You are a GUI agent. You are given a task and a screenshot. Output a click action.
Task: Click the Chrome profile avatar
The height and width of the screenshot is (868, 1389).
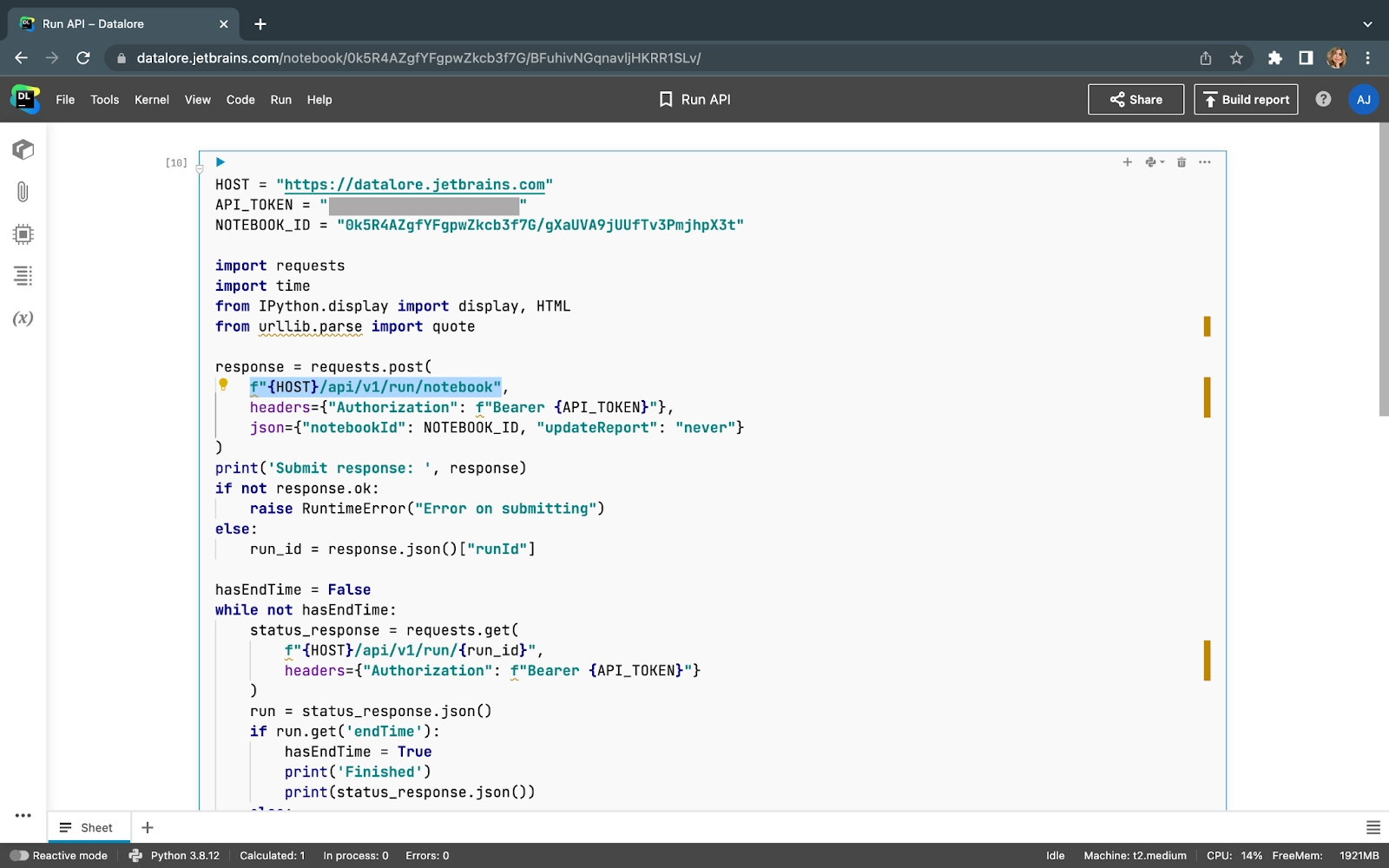click(1337, 58)
